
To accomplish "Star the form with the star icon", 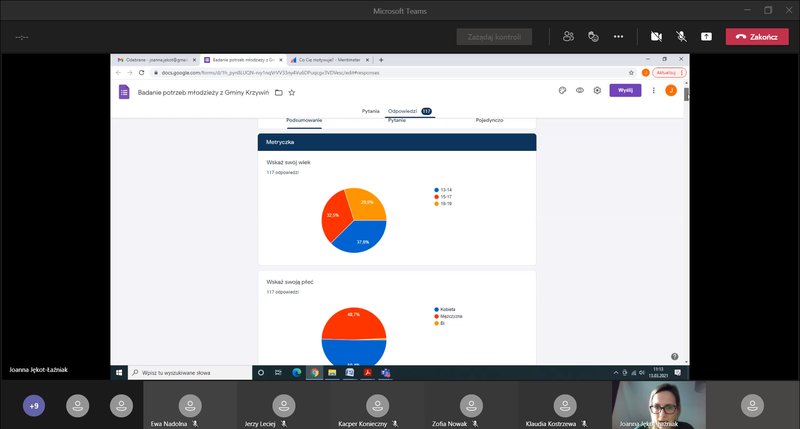I will click(291, 92).
